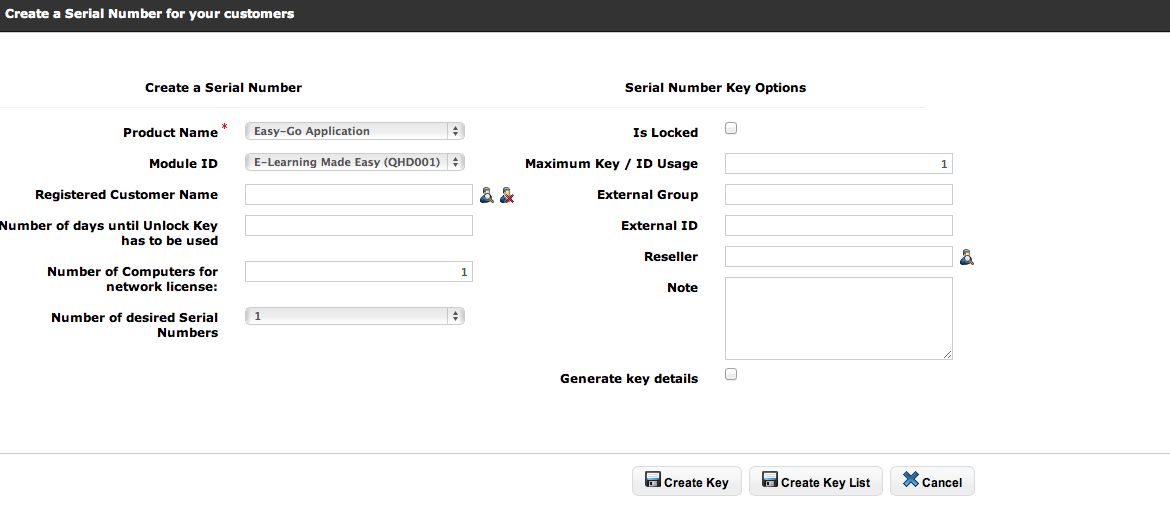Focus the days until Unlock Key field
Viewport: 1170px width, 506px height.
[358, 226]
